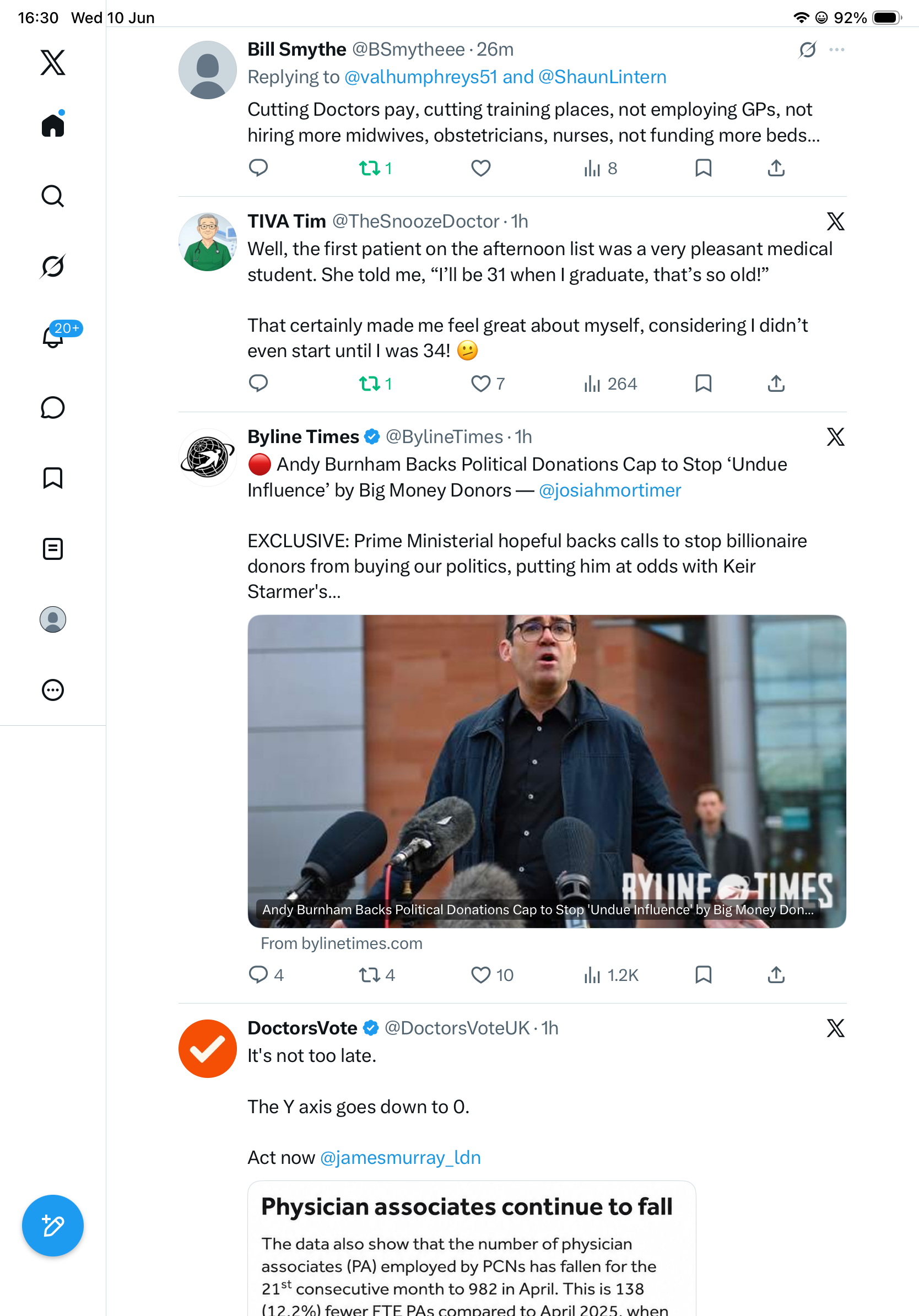Screen dimensions: 919x1316
Task: Open the @jamesmurray_ldn mention link
Action: [400, 1157]
